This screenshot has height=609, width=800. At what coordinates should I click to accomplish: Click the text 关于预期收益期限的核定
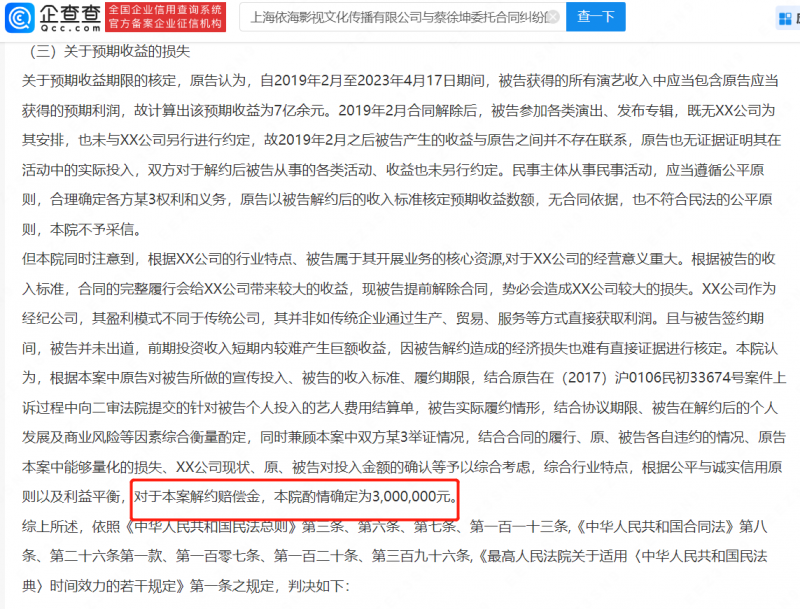tap(99, 80)
